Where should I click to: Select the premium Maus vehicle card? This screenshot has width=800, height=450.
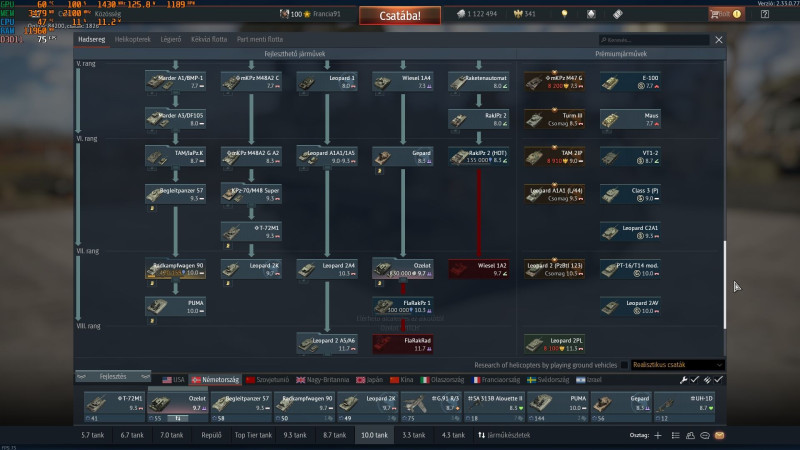click(630, 119)
